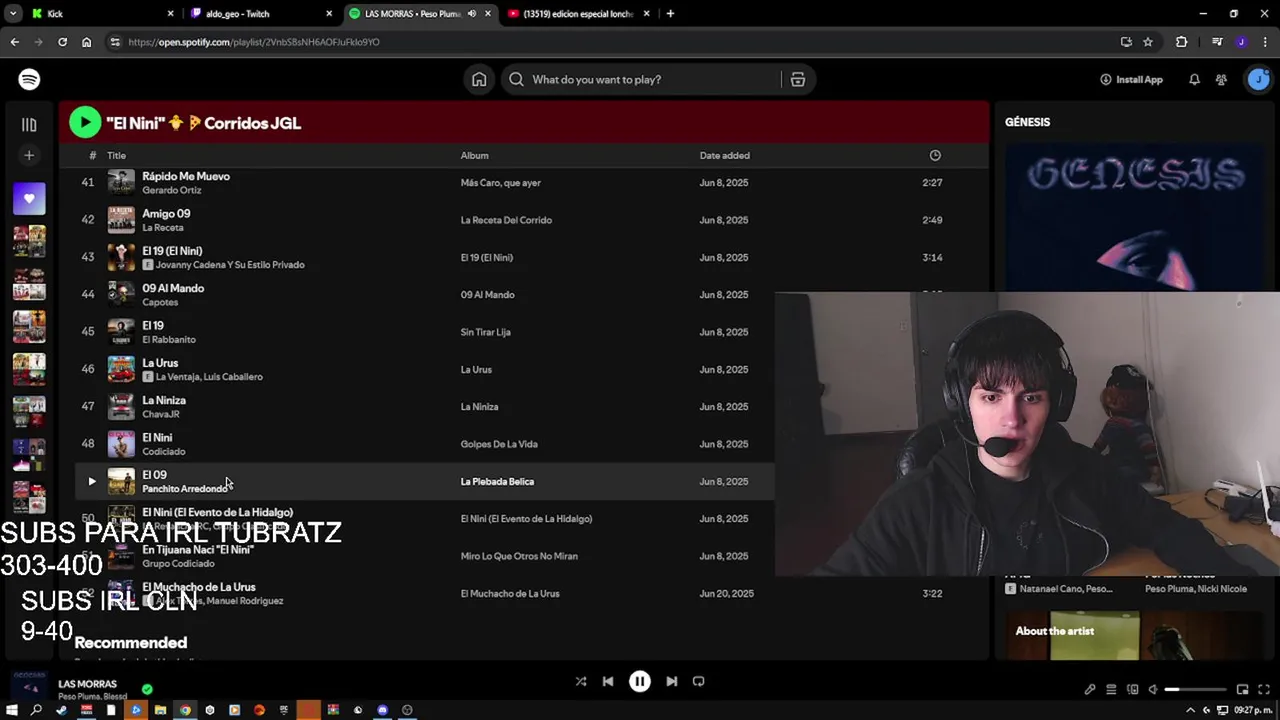Go to Spotify Home
This screenshot has height=720, width=1280.
point(479,79)
